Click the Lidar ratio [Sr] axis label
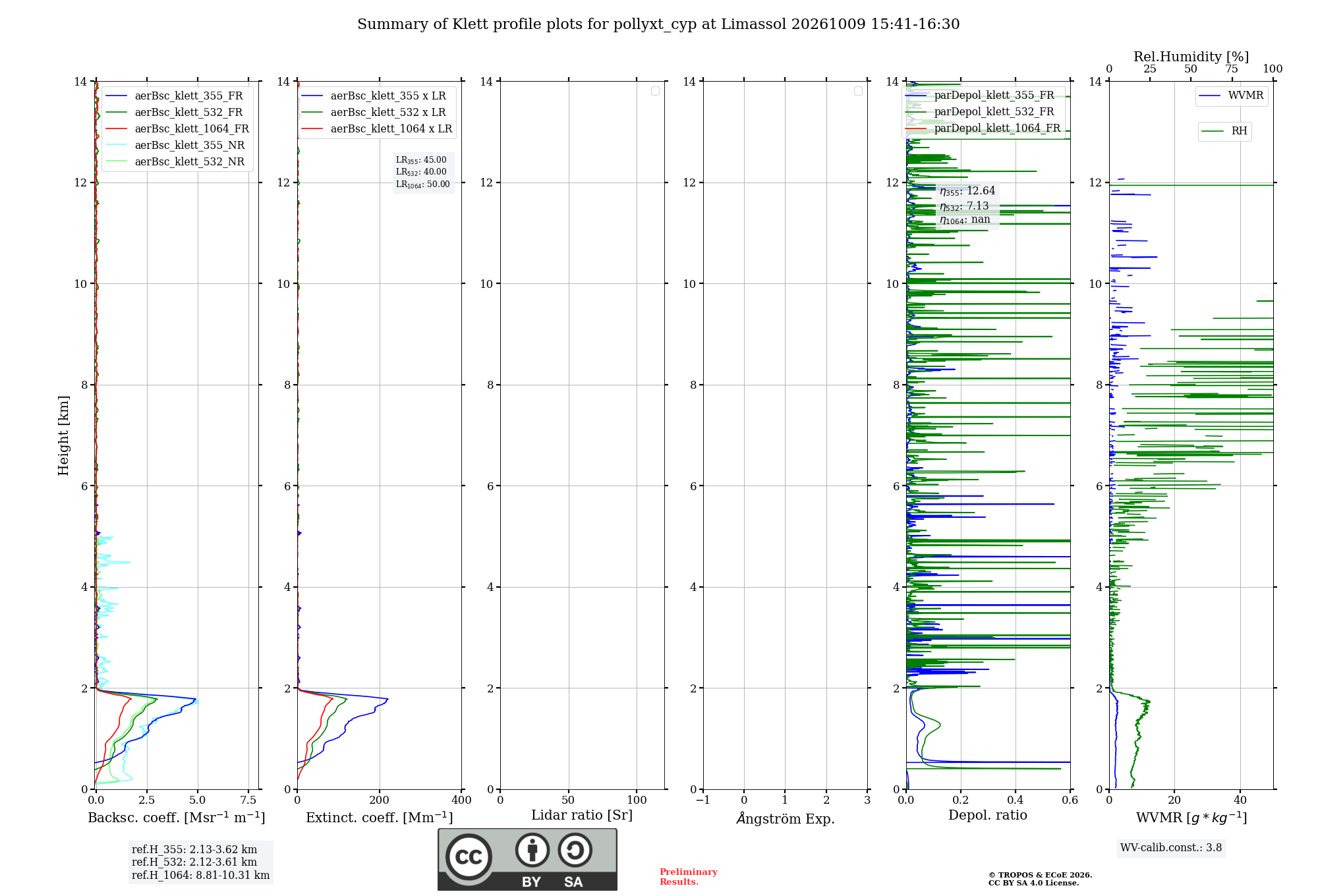 click(x=582, y=816)
